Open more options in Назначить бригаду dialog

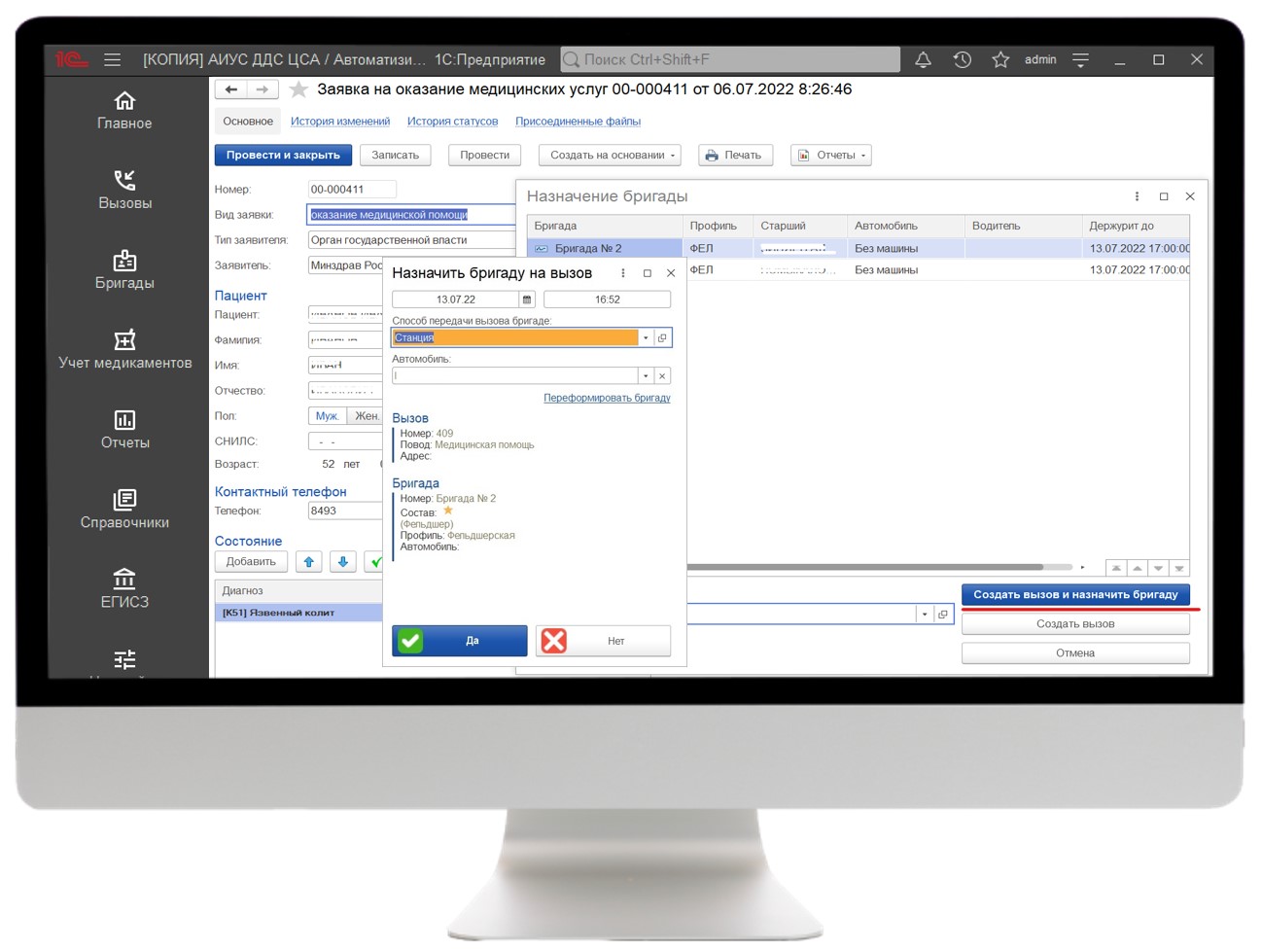click(x=623, y=273)
